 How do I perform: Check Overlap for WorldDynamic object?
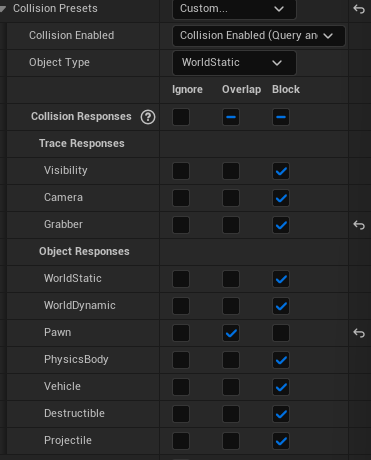231,306
